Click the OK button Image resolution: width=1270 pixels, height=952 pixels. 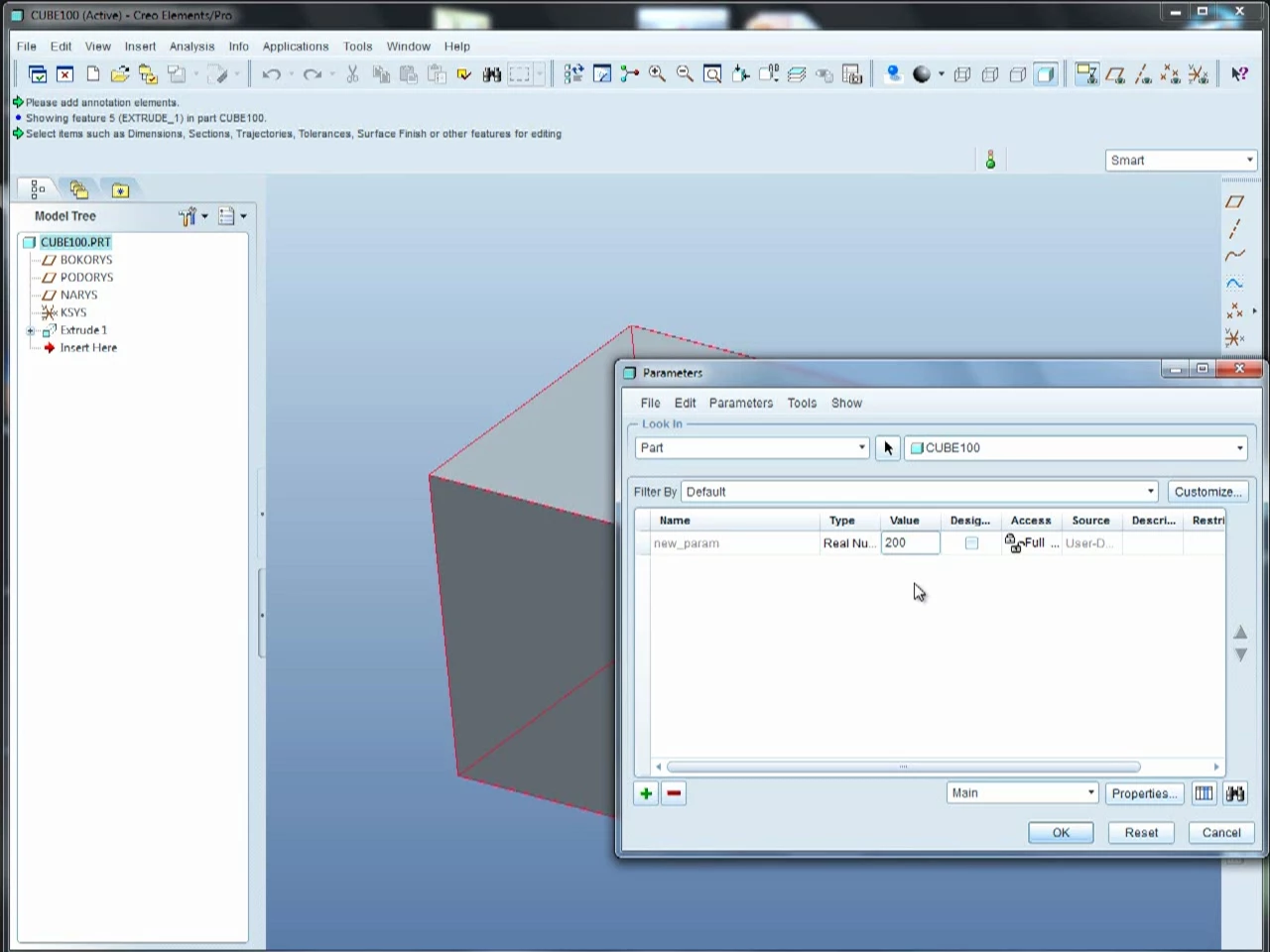click(1061, 833)
